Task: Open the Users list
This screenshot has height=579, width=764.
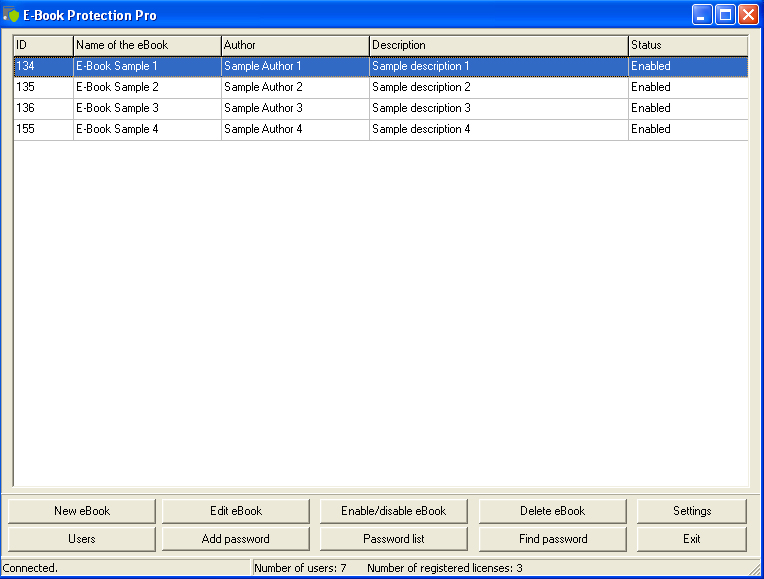Action: [x=82, y=539]
